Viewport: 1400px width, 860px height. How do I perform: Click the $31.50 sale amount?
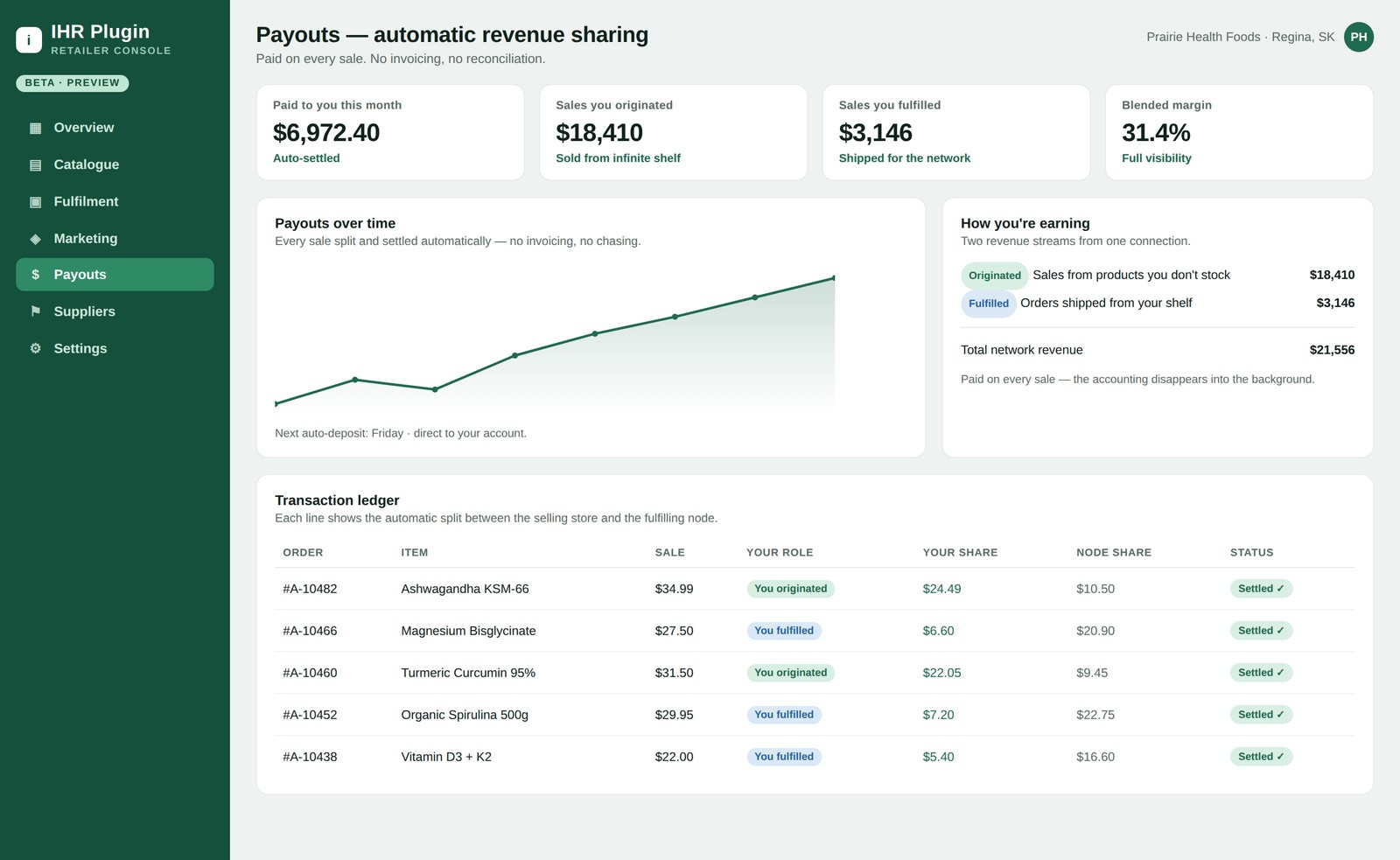coord(674,673)
